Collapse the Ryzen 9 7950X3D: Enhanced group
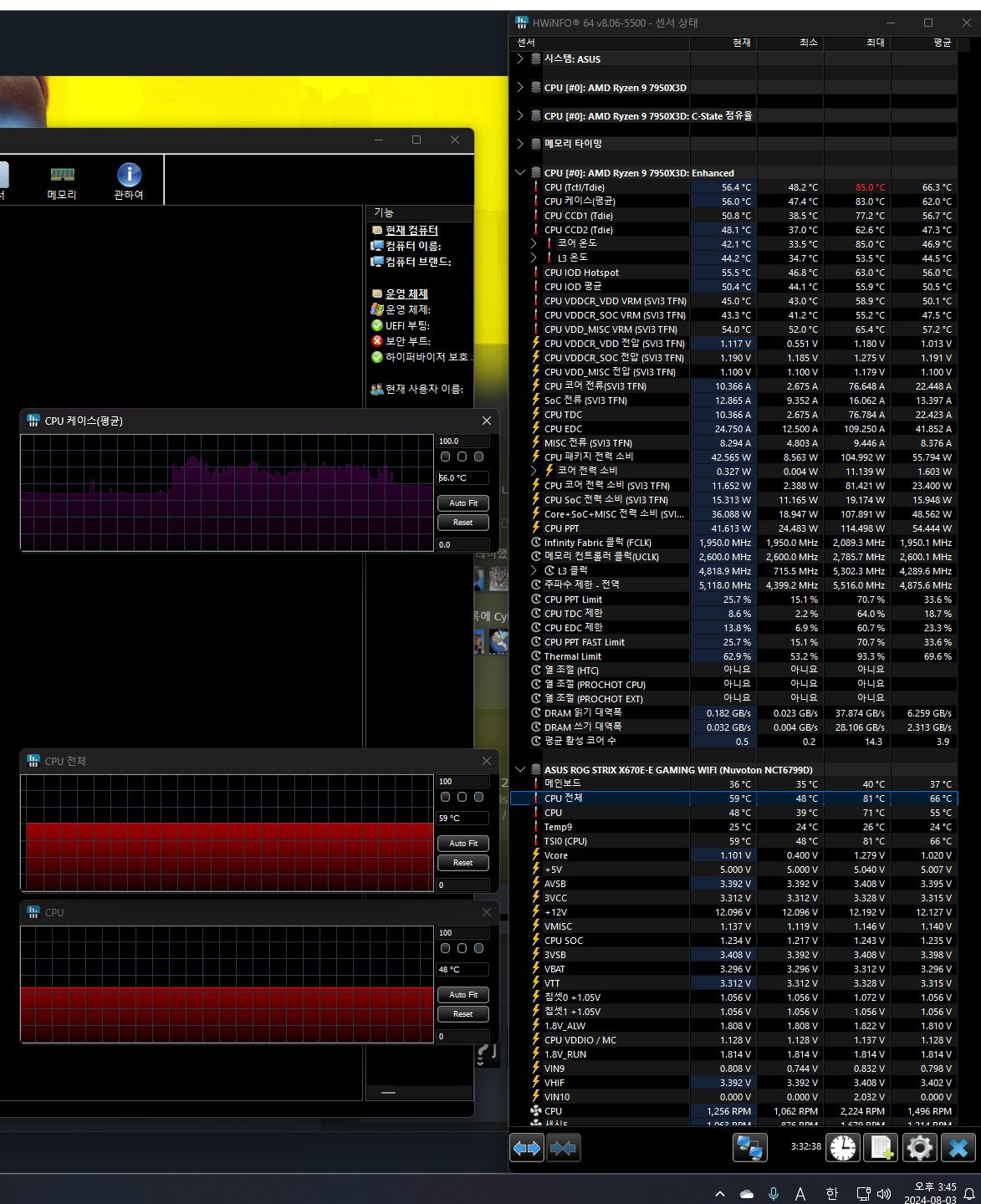Screen dimensions: 981x1204 point(520,173)
